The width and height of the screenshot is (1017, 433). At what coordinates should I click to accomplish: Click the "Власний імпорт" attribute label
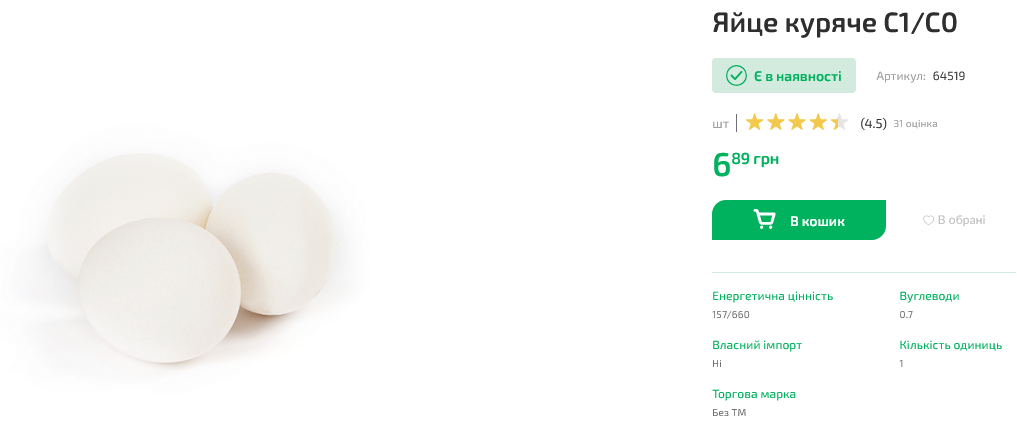[x=757, y=345]
